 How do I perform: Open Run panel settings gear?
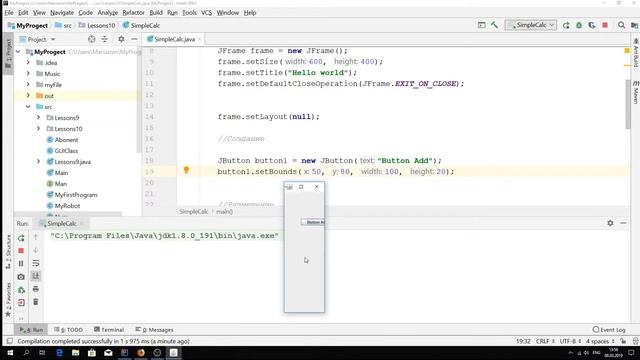pos(610,223)
